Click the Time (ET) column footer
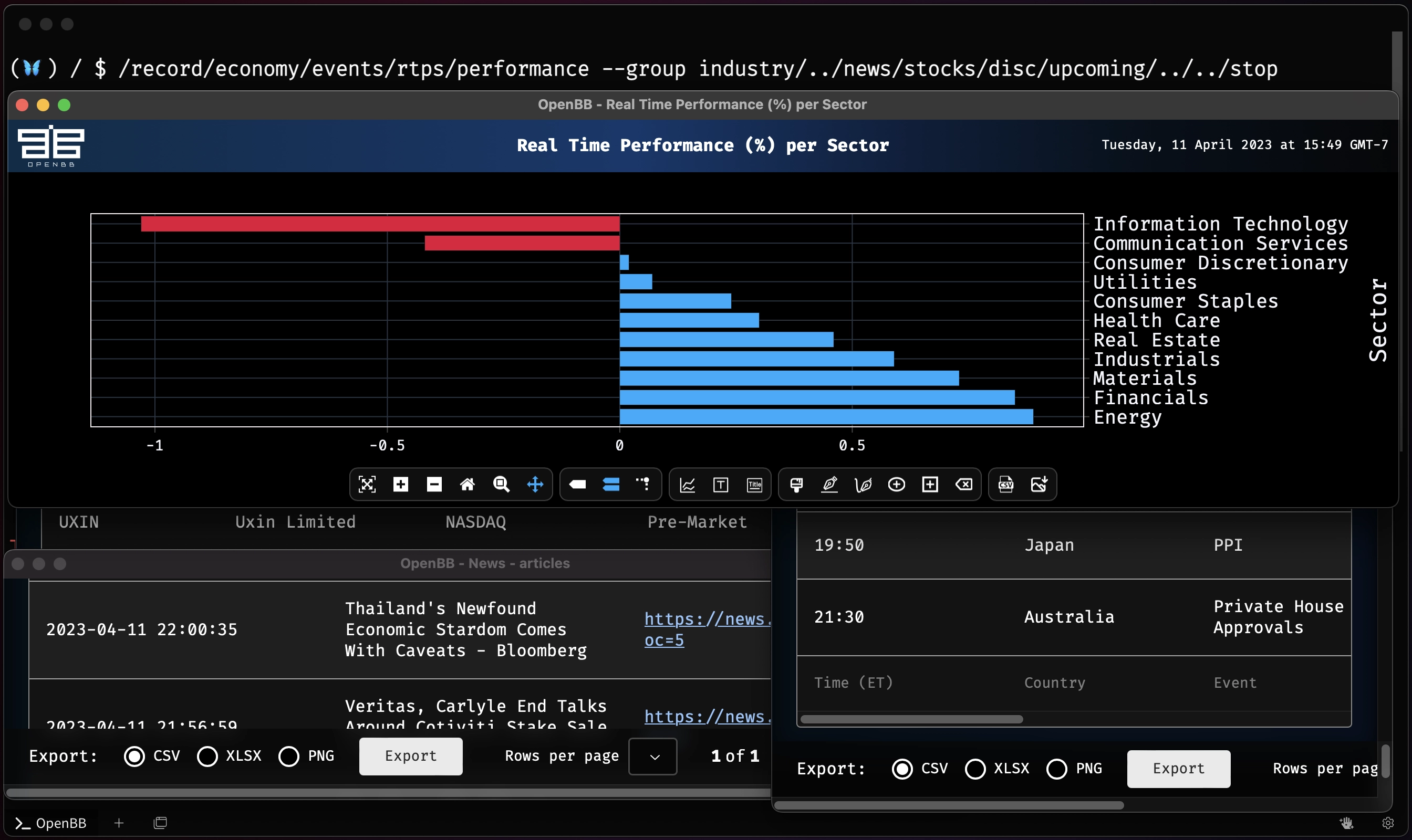Screen dimensions: 1412x840 click(x=854, y=682)
